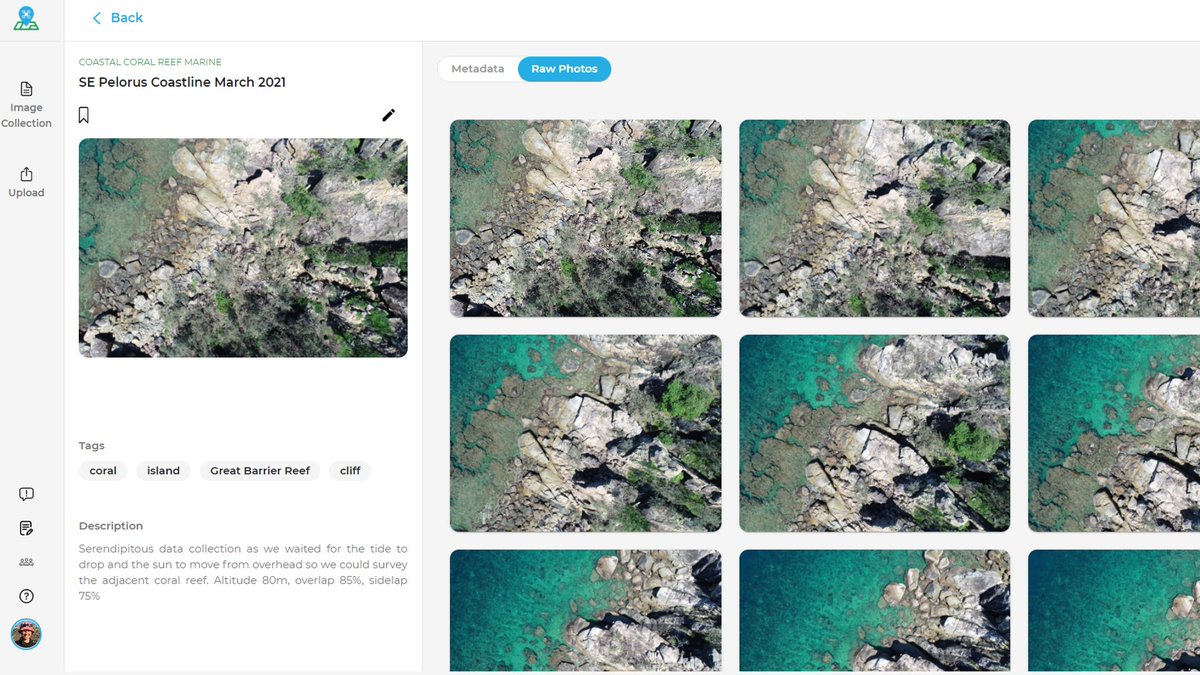Screen dimensions: 1200x675
Task: Open first photo in the third row
Action: [585, 610]
